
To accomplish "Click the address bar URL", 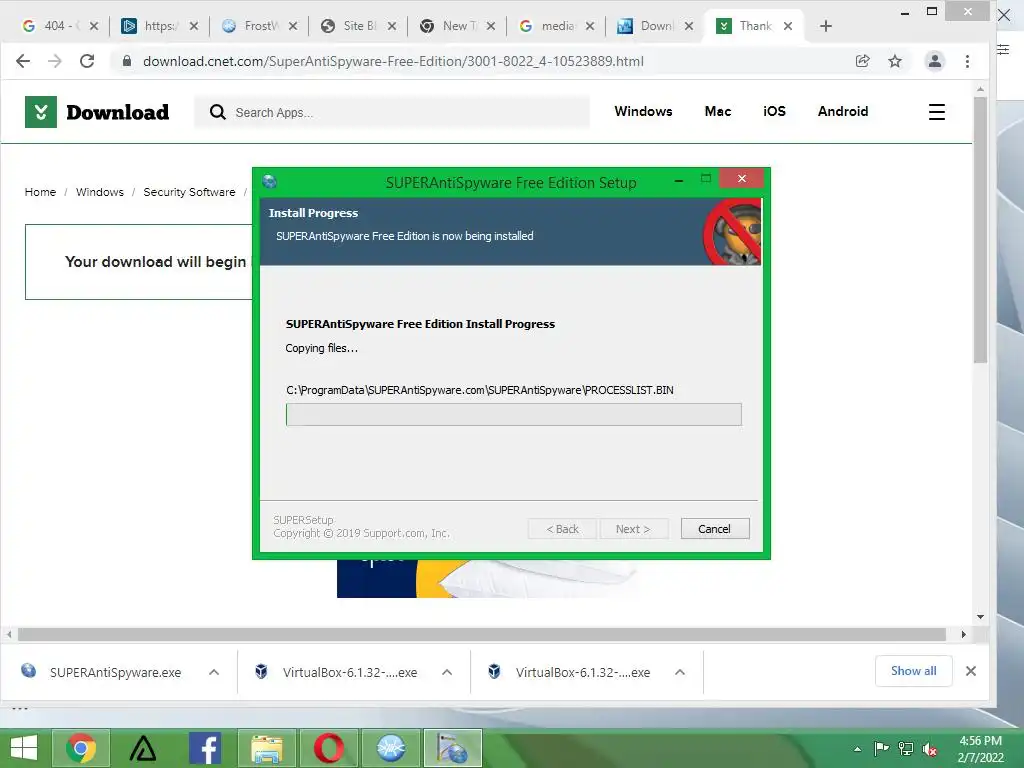I will pyautogui.click(x=393, y=61).
